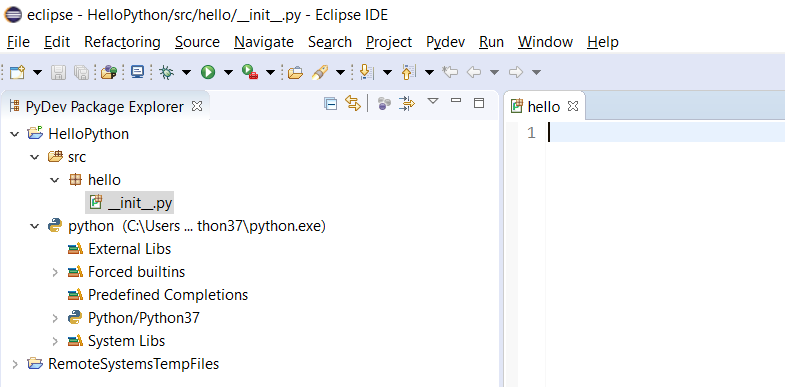Open the Back history dropdown arrow
This screenshot has width=785, height=387.
[494, 73]
